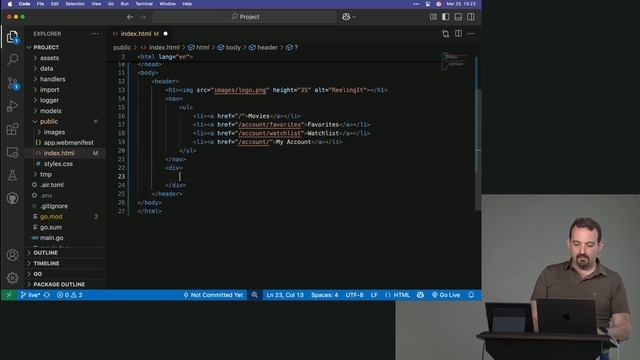
Task: Change LF end of line sequence
Action: pyautogui.click(x=374, y=295)
